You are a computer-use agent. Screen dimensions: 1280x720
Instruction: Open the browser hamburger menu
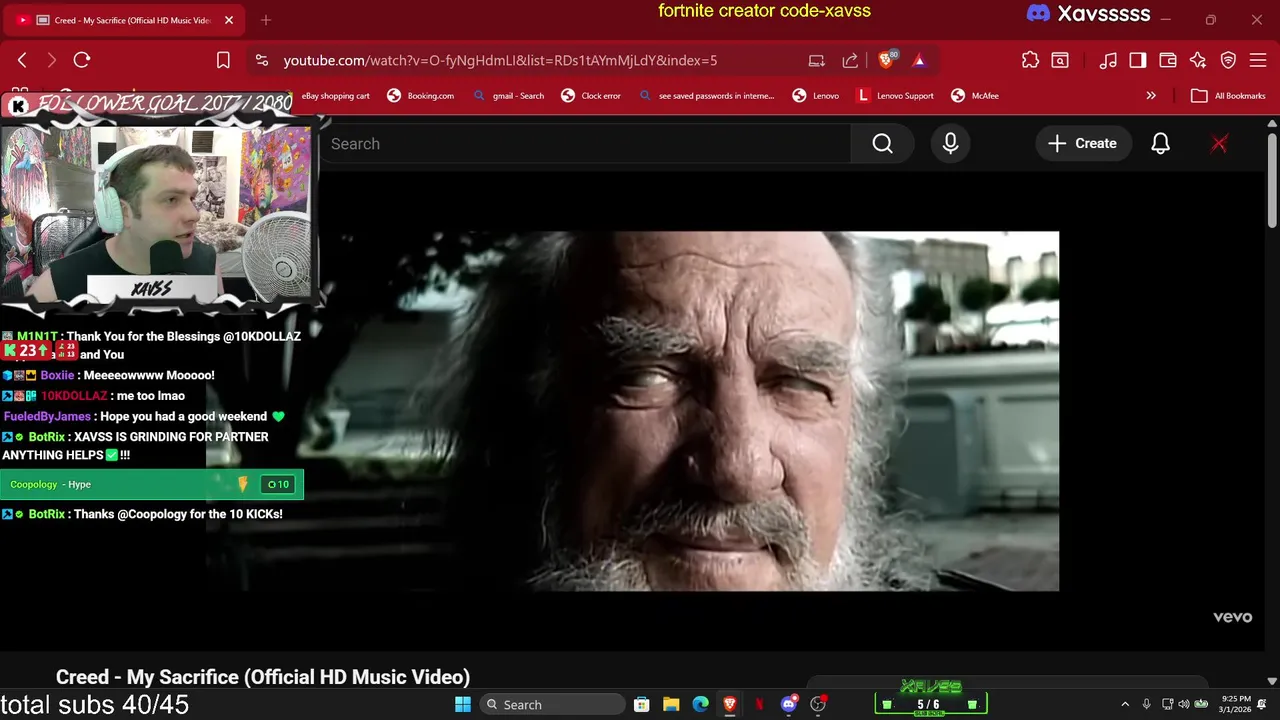point(1258,60)
